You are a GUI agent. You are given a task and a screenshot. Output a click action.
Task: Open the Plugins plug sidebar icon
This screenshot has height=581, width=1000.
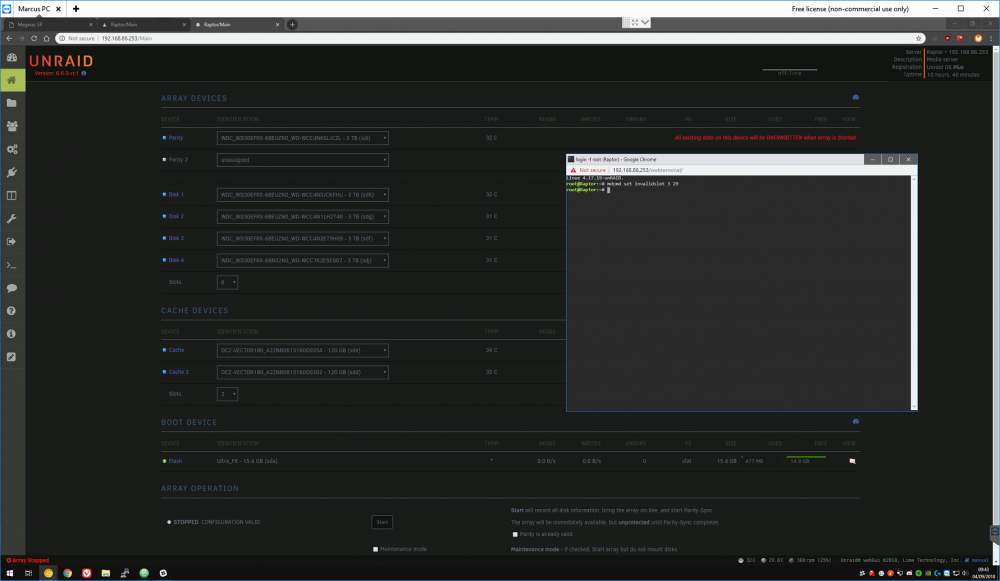click(x=12, y=172)
